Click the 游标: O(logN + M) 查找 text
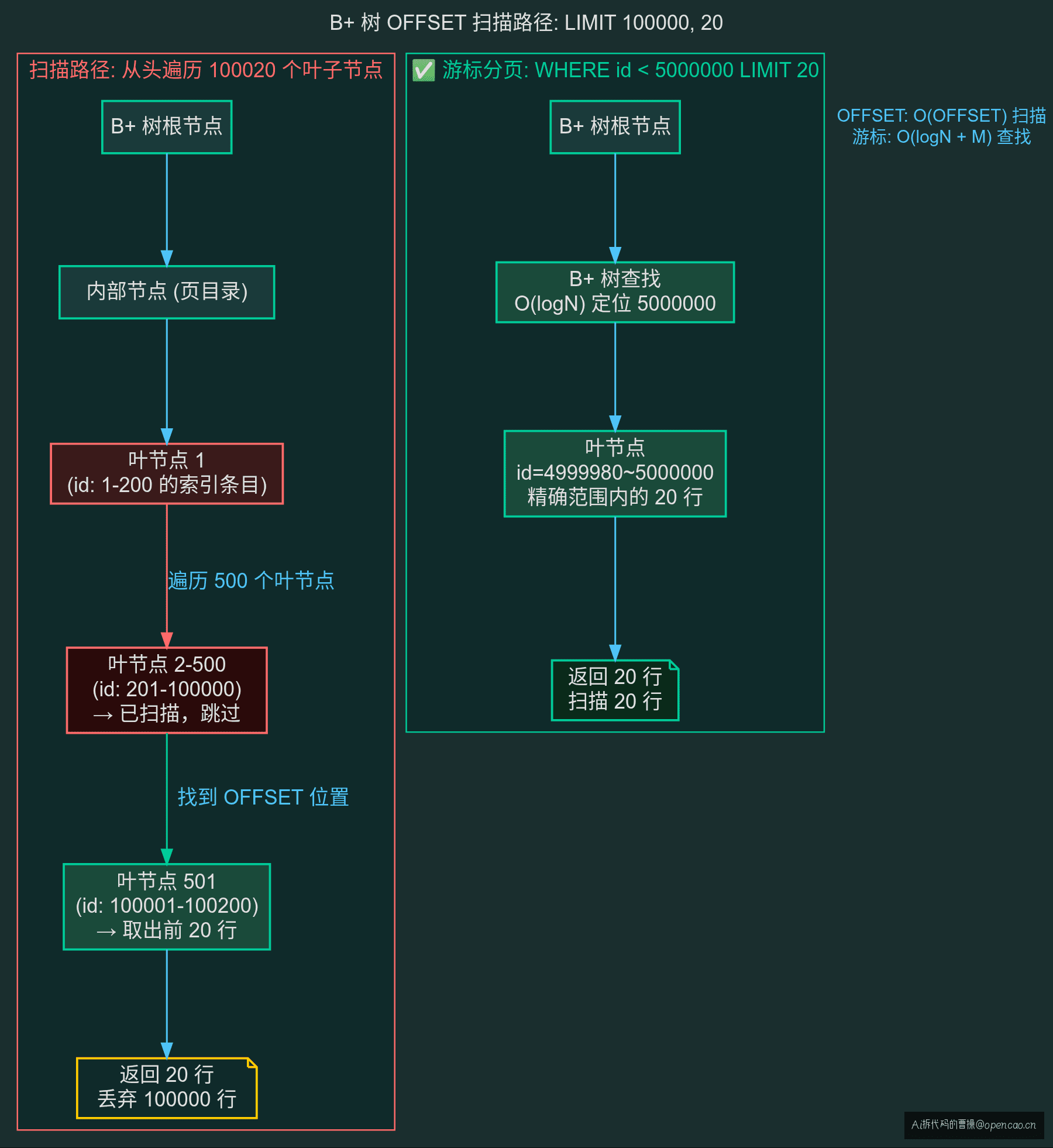 [941, 137]
